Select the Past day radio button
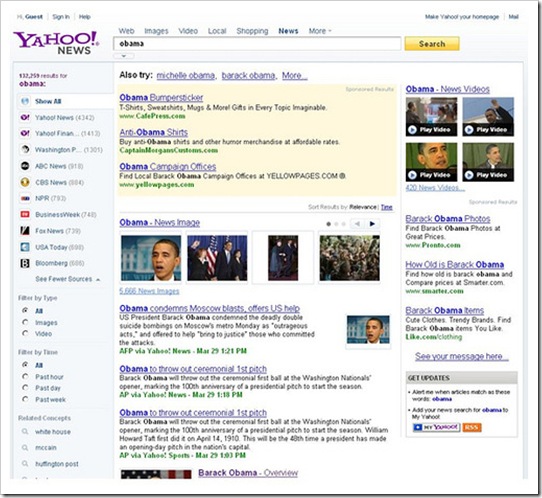 [25, 388]
